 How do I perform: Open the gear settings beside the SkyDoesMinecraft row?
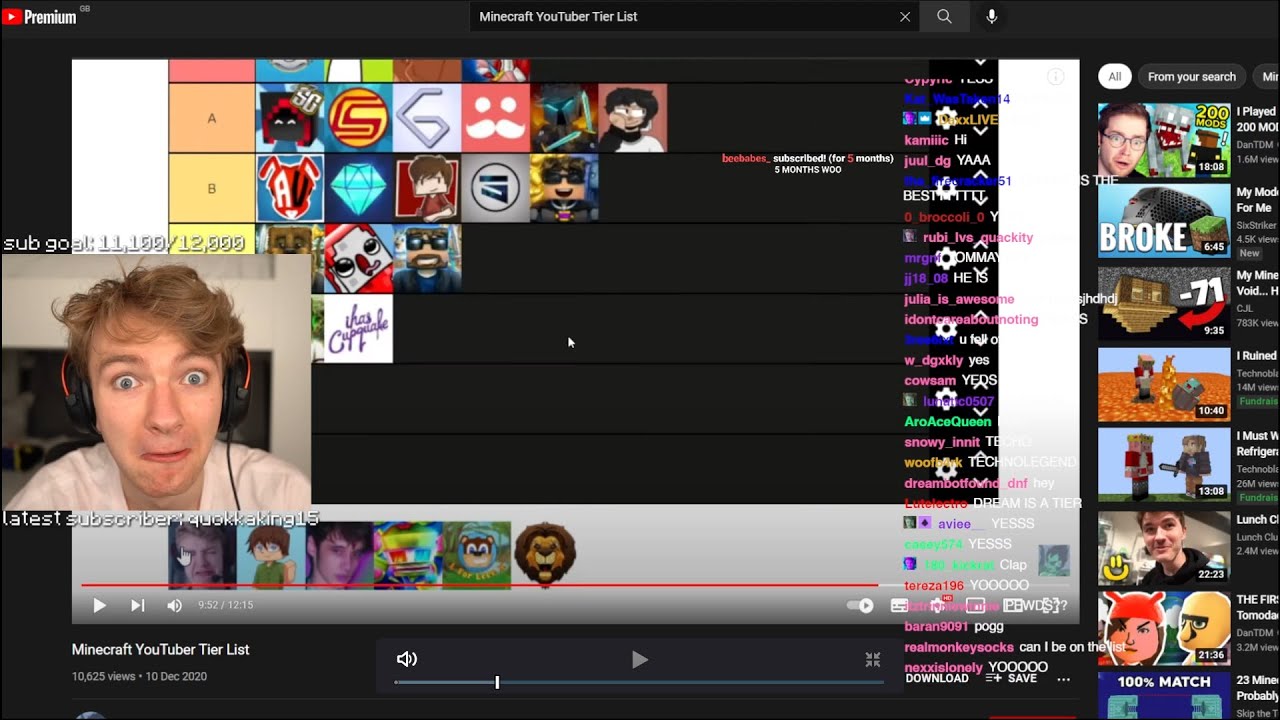[946, 258]
